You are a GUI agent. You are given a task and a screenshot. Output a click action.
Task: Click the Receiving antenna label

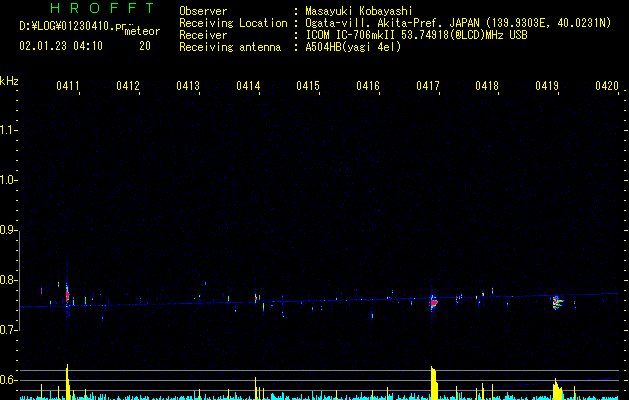230,47
